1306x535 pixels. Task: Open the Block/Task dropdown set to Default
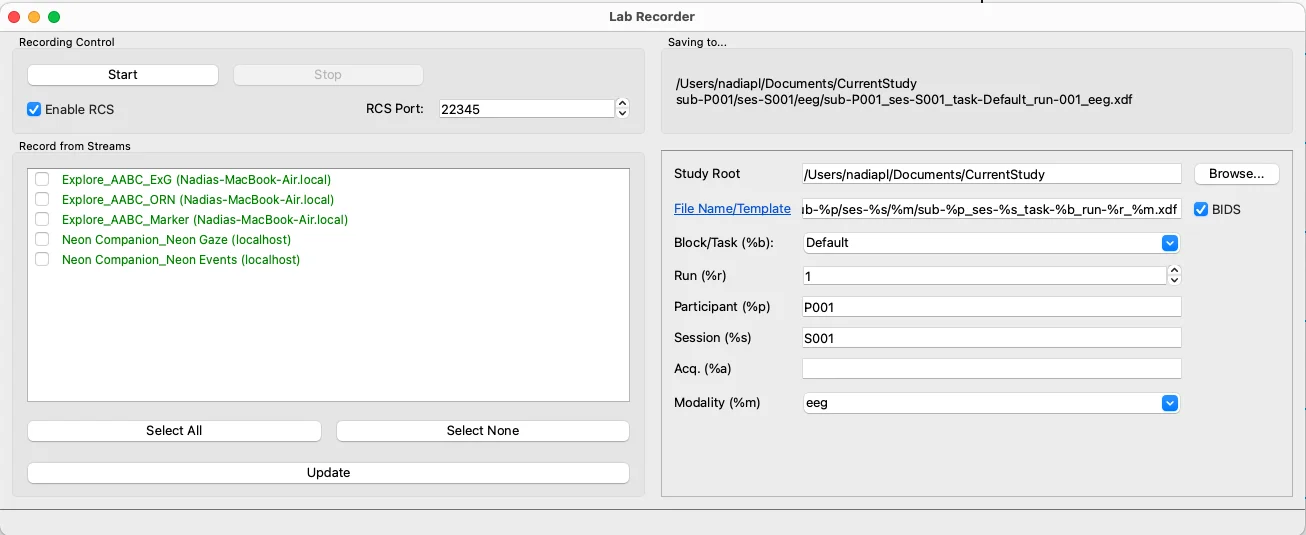991,242
